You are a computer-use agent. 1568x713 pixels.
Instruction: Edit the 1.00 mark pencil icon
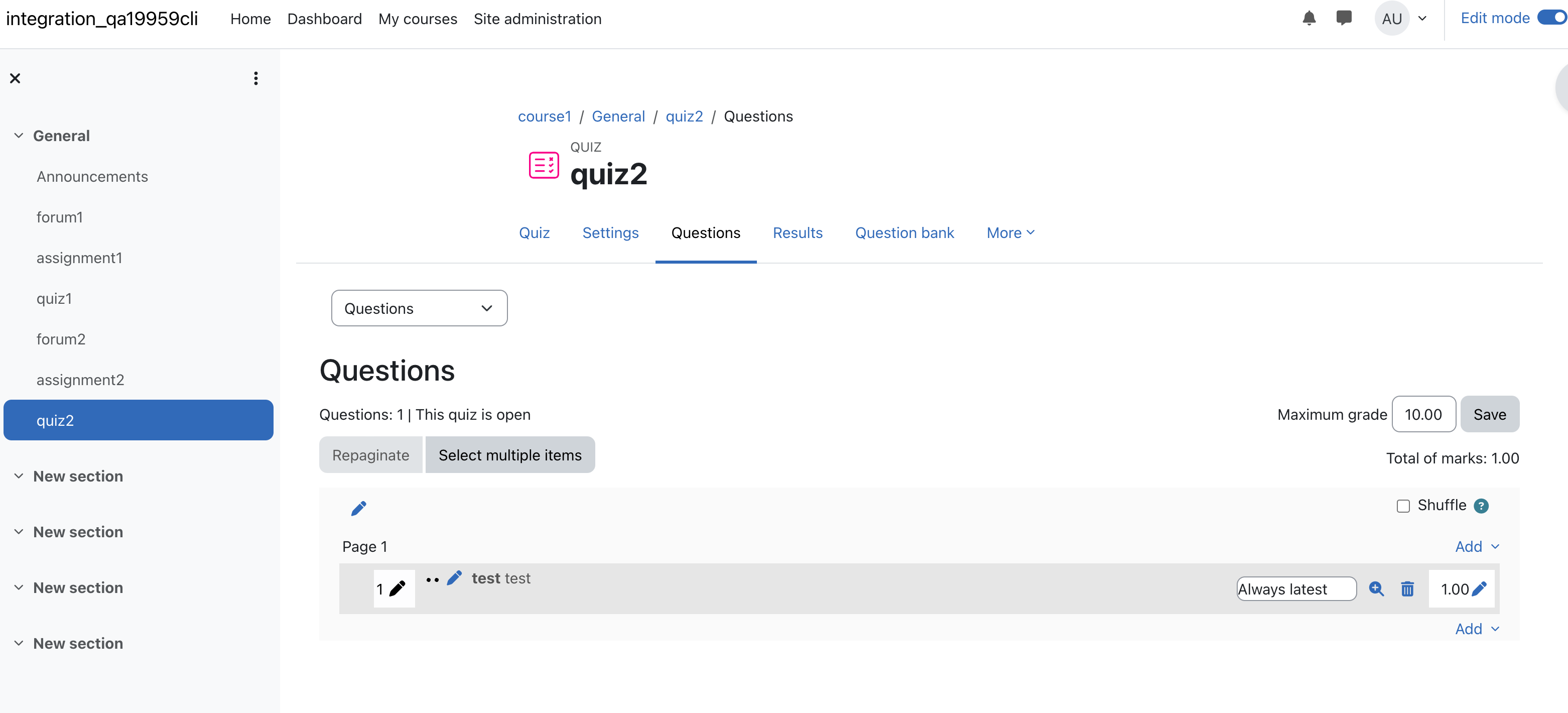coord(1479,589)
